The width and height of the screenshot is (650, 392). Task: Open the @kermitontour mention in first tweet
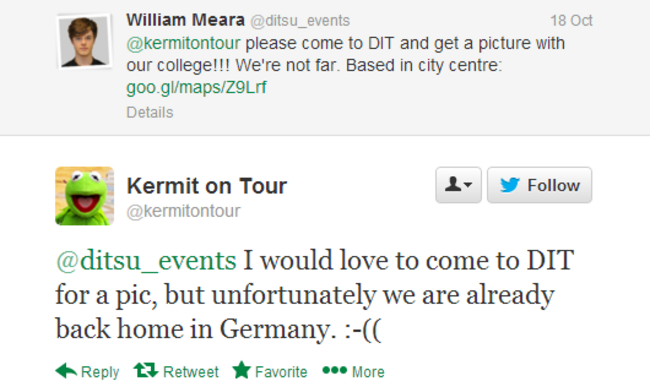click(x=183, y=43)
